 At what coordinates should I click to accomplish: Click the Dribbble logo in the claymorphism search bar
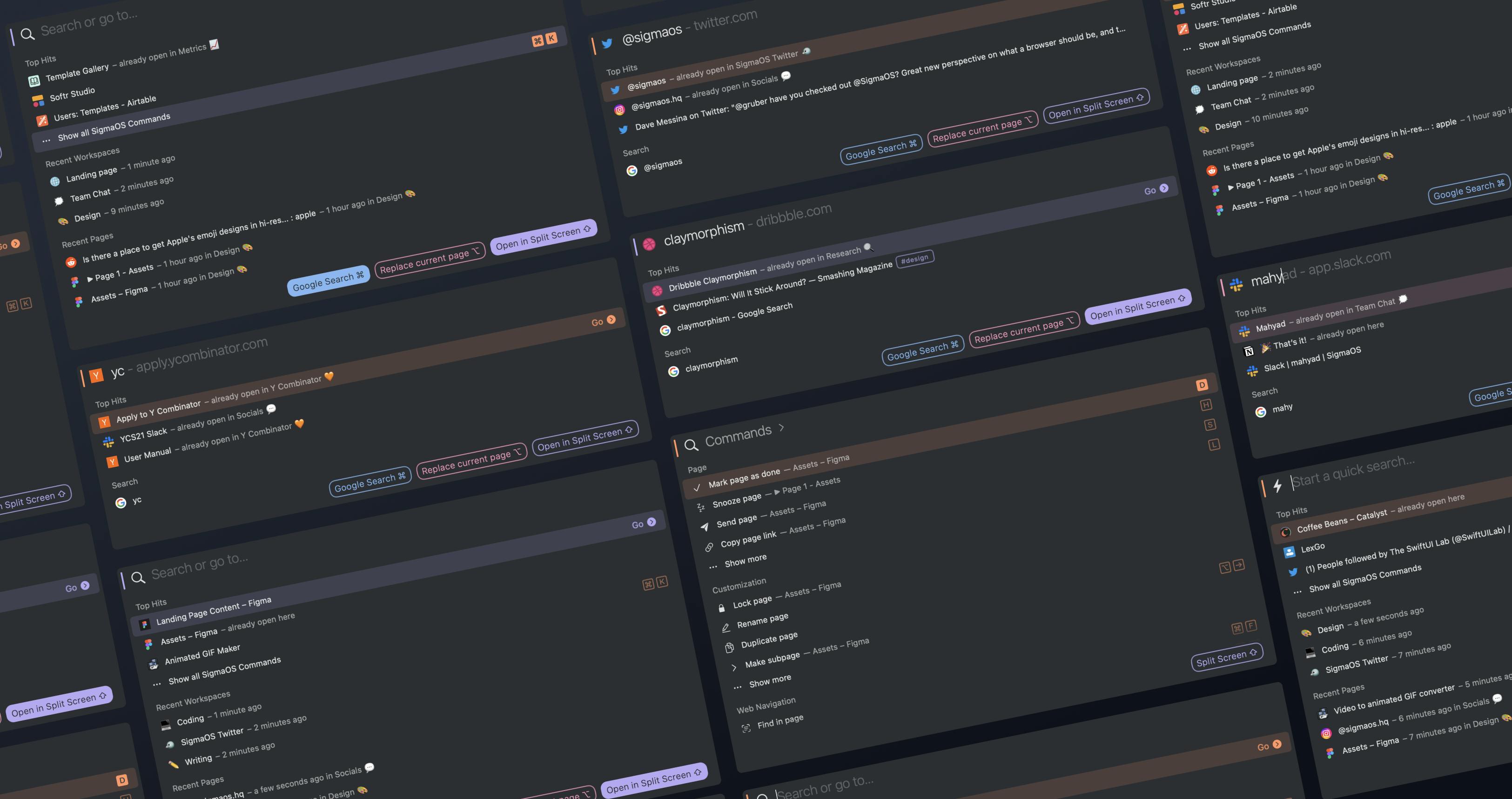(649, 244)
